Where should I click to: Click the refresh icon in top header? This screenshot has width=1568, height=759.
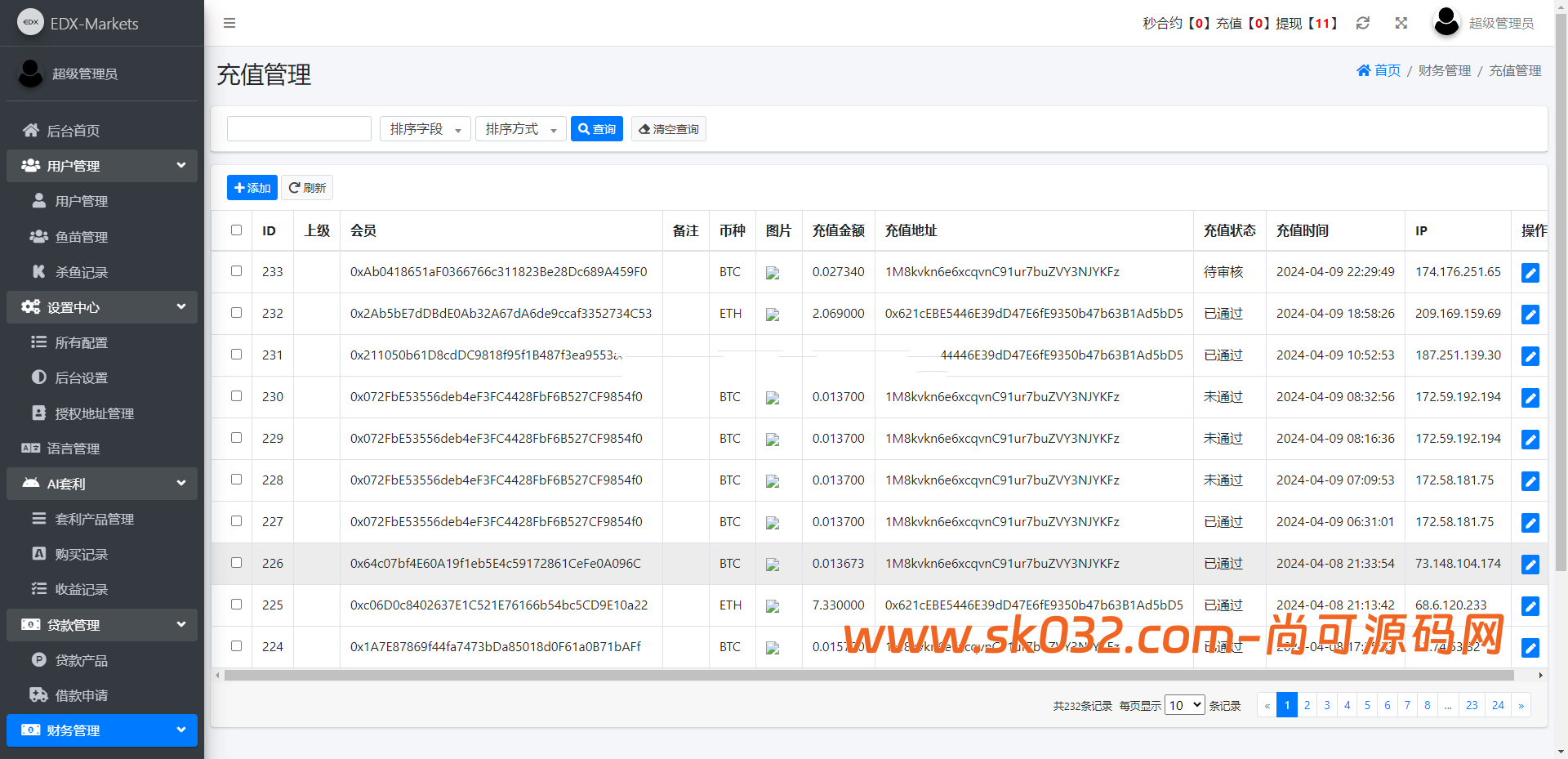[x=1362, y=23]
